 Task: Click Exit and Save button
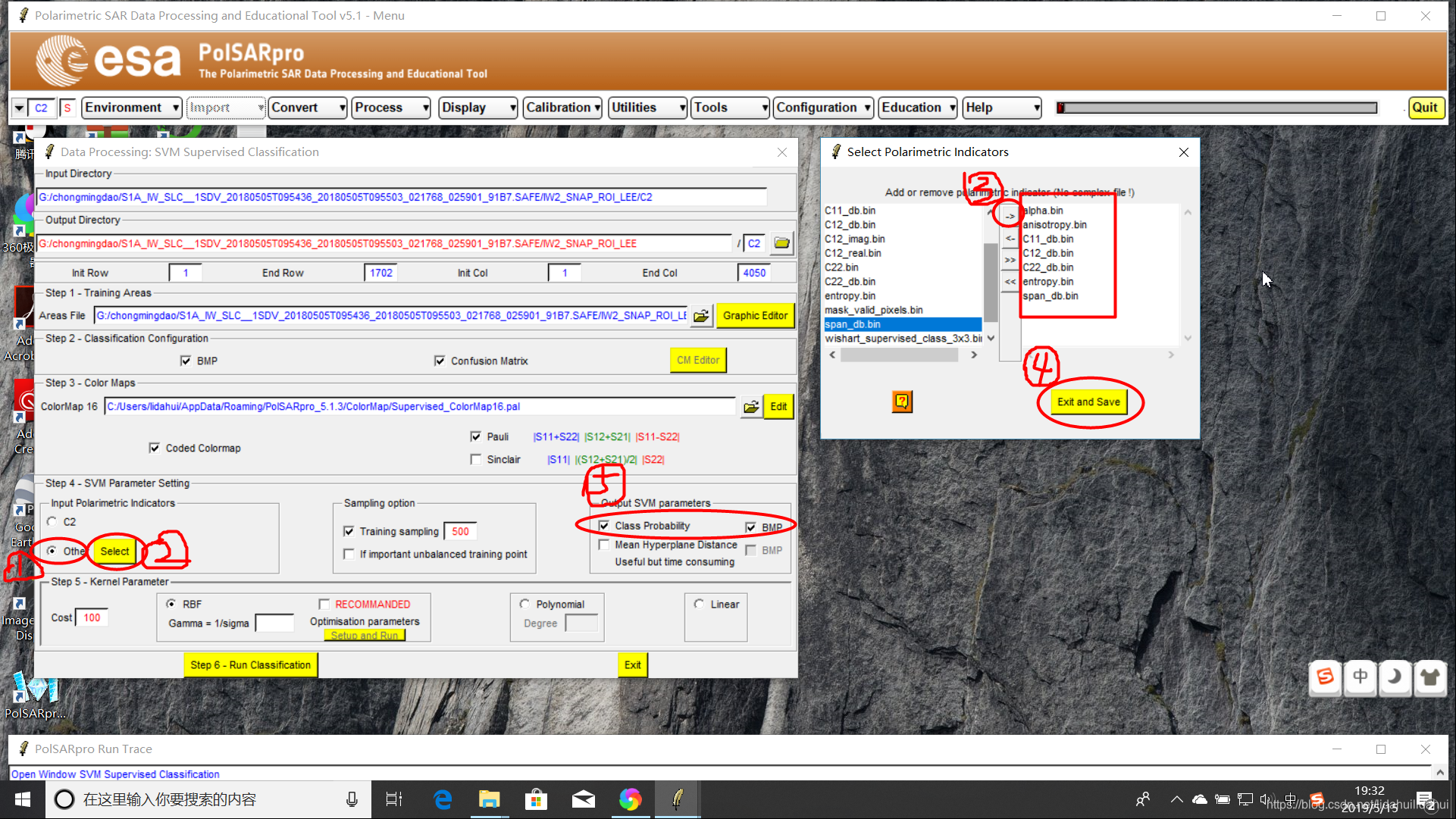(x=1088, y=402)
